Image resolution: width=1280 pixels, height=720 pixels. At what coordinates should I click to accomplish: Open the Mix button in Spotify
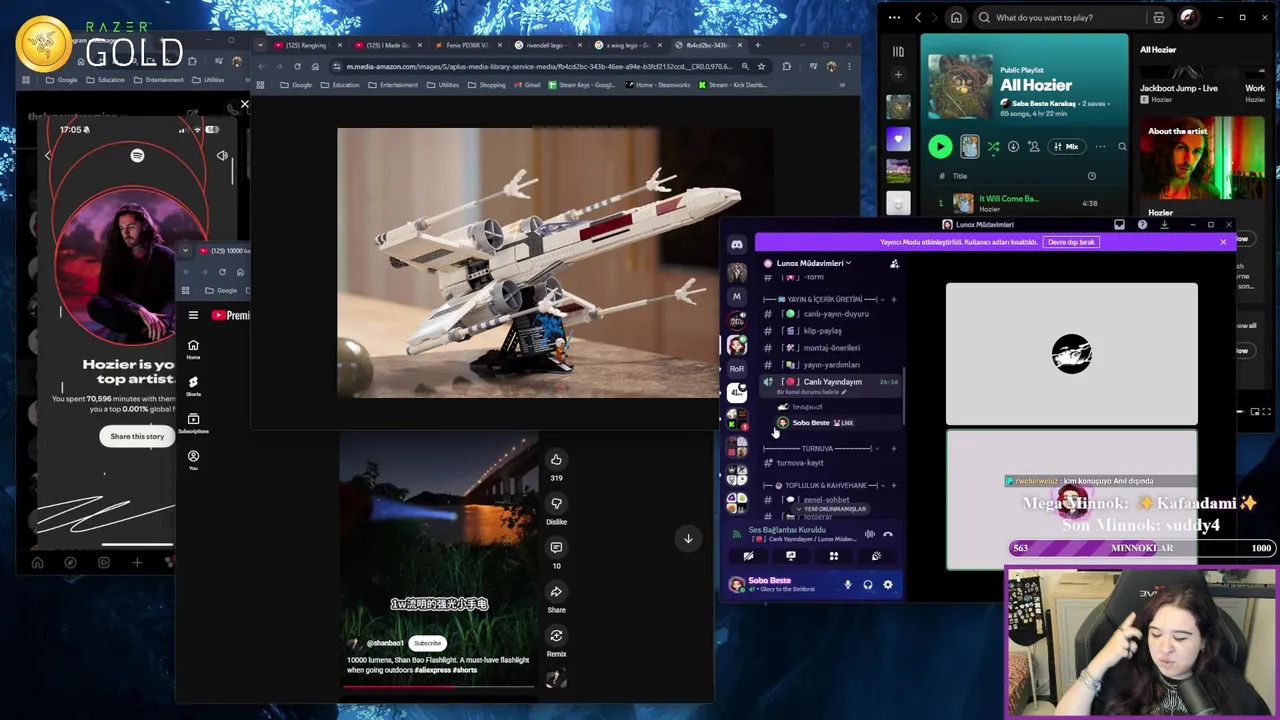click(x=1065, y=147)
